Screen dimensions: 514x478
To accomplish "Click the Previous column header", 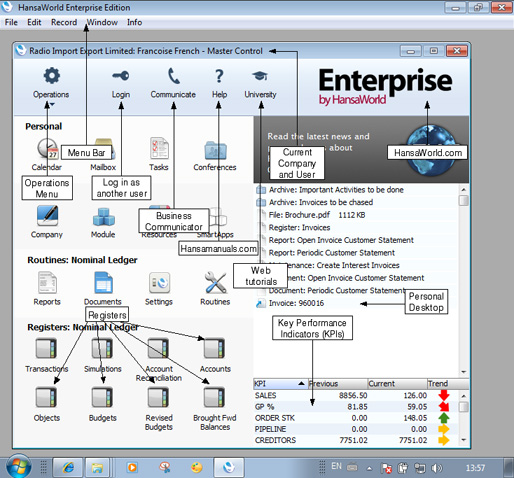I will 338,384.
